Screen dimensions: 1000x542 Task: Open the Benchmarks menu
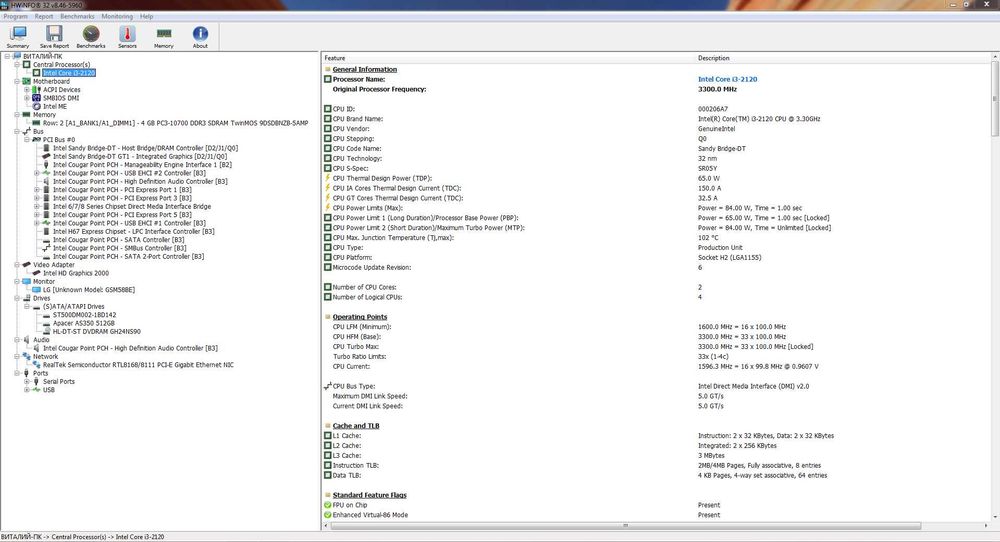77,17
